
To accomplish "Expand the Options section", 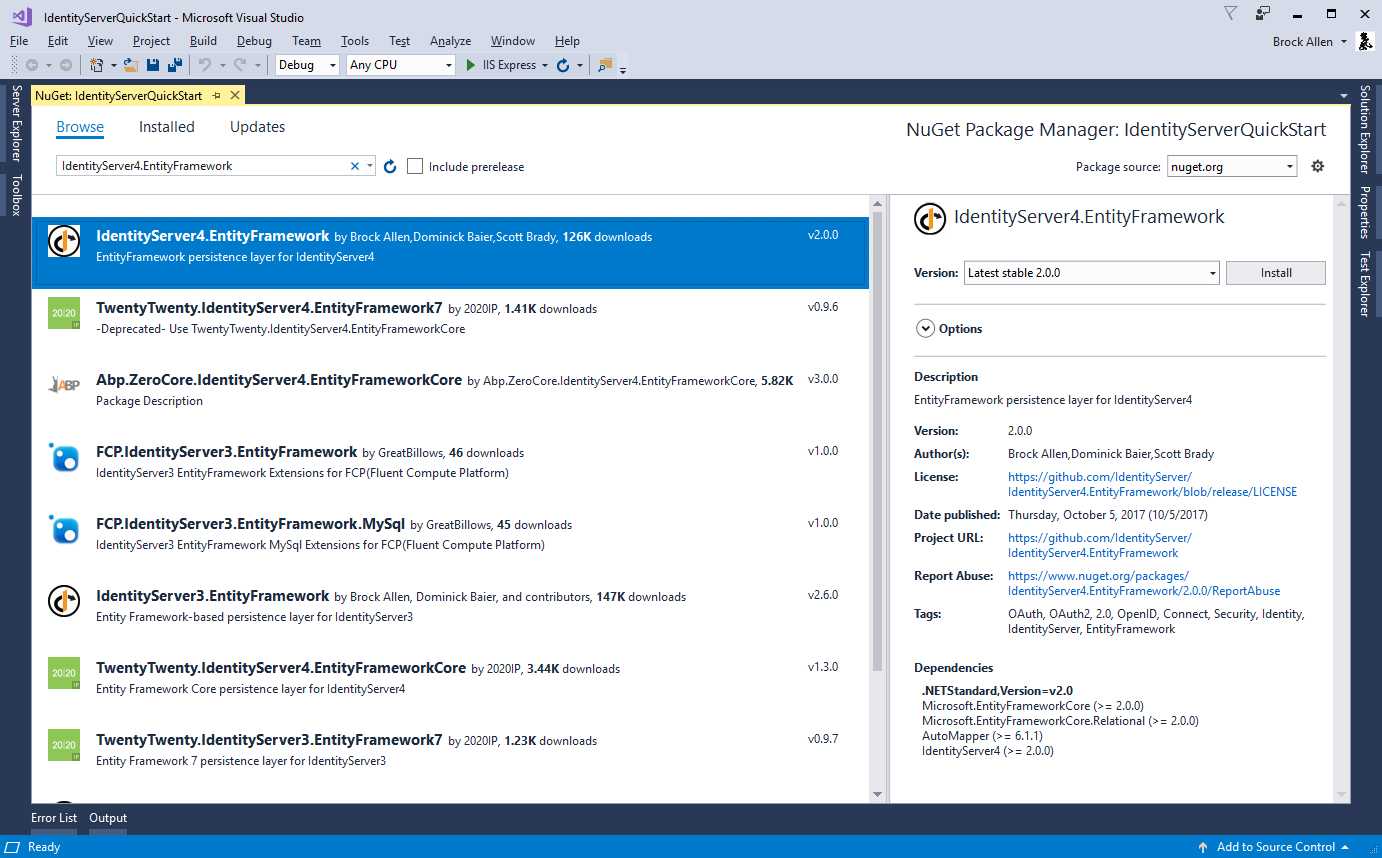I will tap(924, 328).
